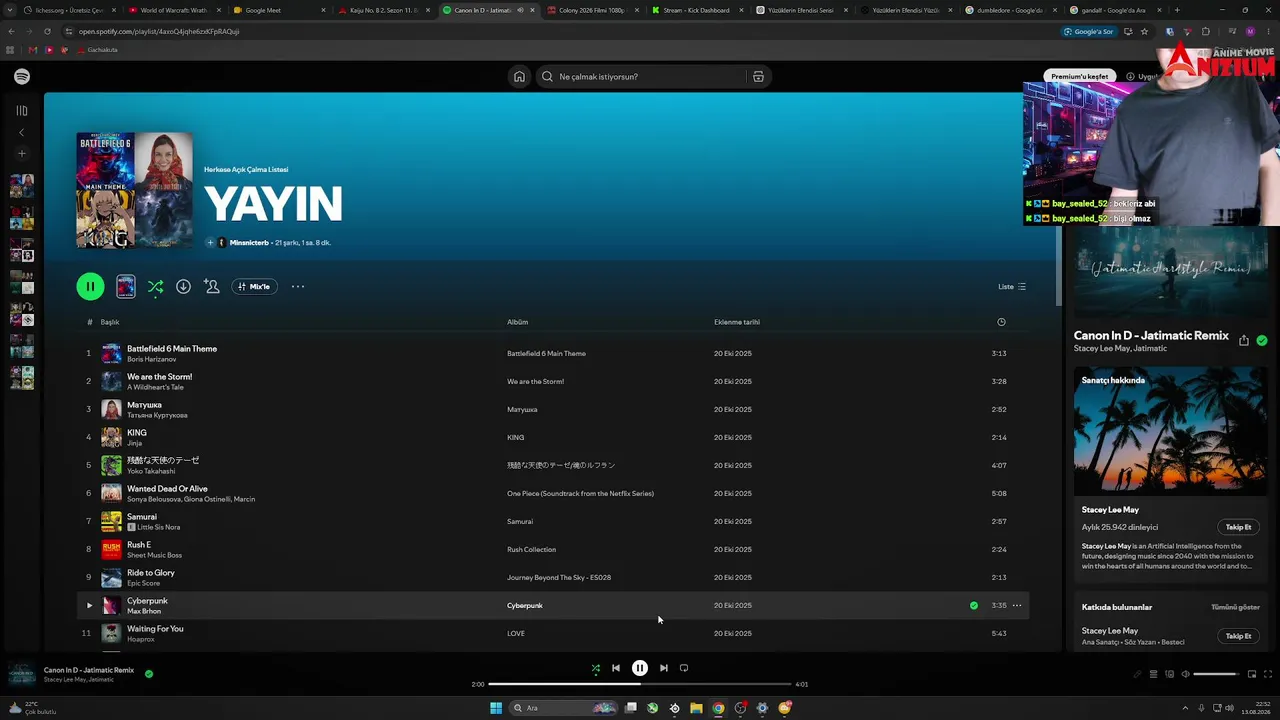Image resolution: width=1280 pixels, height=720 pixels.
Task: Open File Explorer from the taskbar
Action: click(696, 708)
